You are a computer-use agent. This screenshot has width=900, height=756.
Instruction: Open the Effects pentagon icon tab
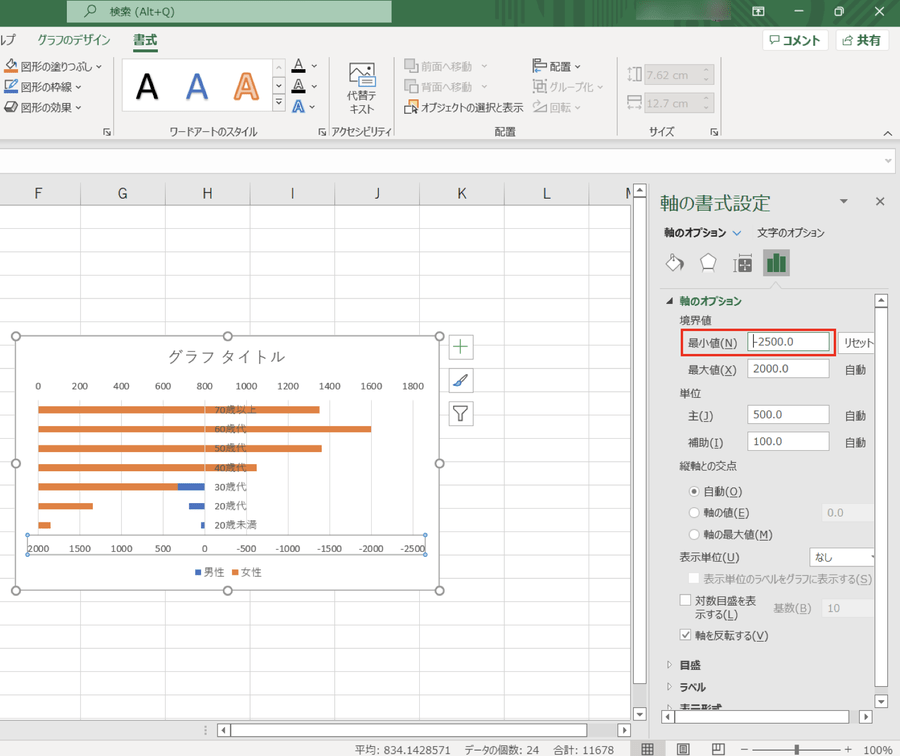[708, 263]
